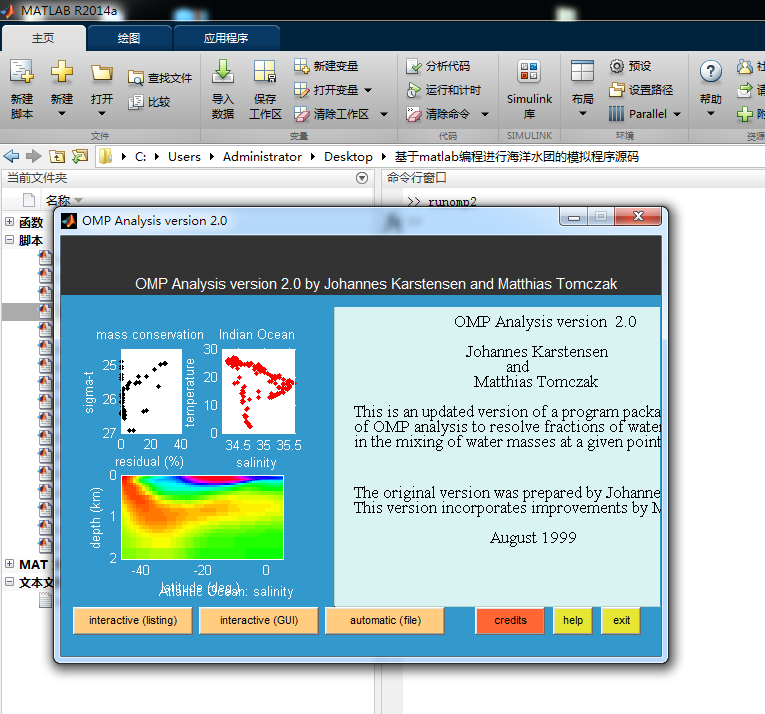
Task: Click the help button in OMP window
Action: tap(573, 620)
